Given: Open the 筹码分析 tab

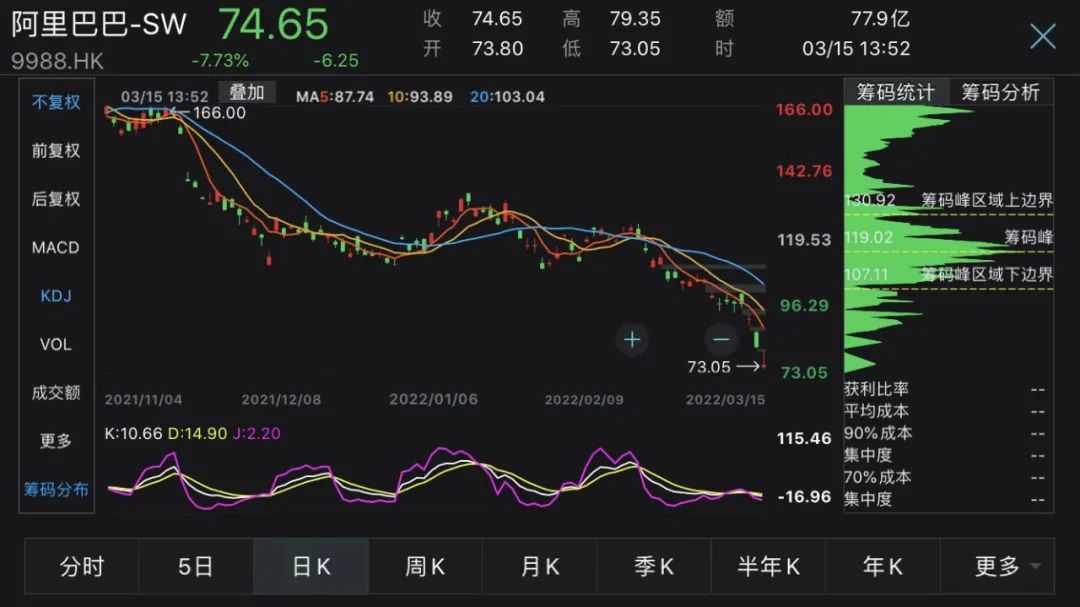Looking at the screenshot, I should [1000, 92].
